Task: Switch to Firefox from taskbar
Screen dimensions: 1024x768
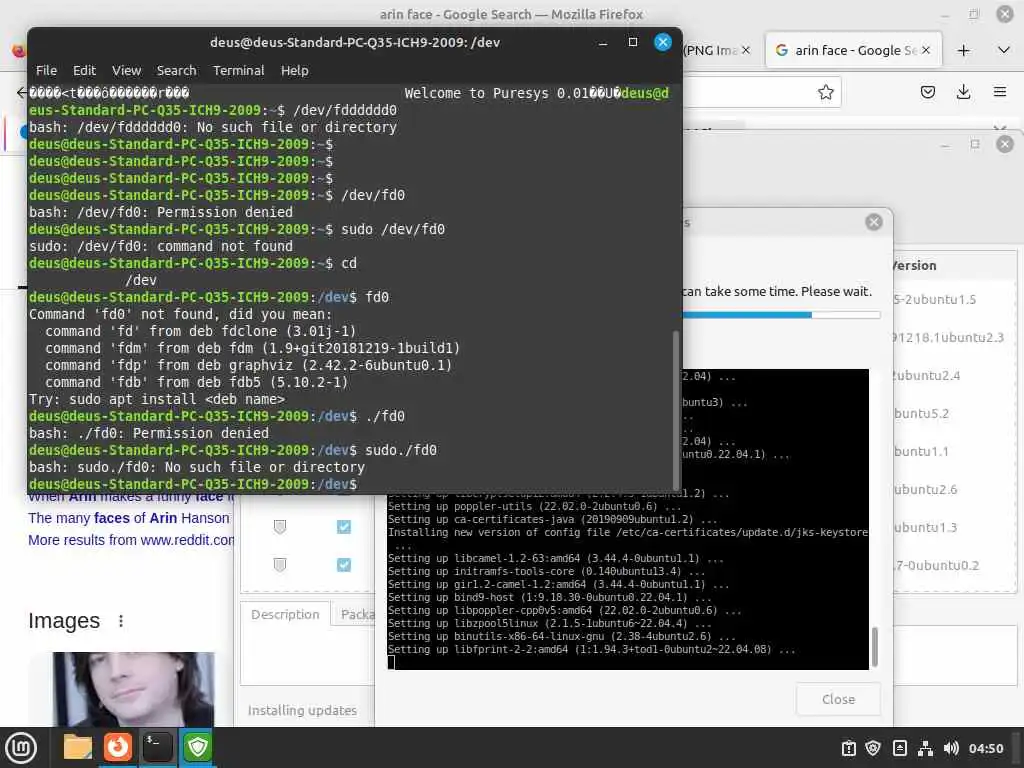Action: (118, 747)
